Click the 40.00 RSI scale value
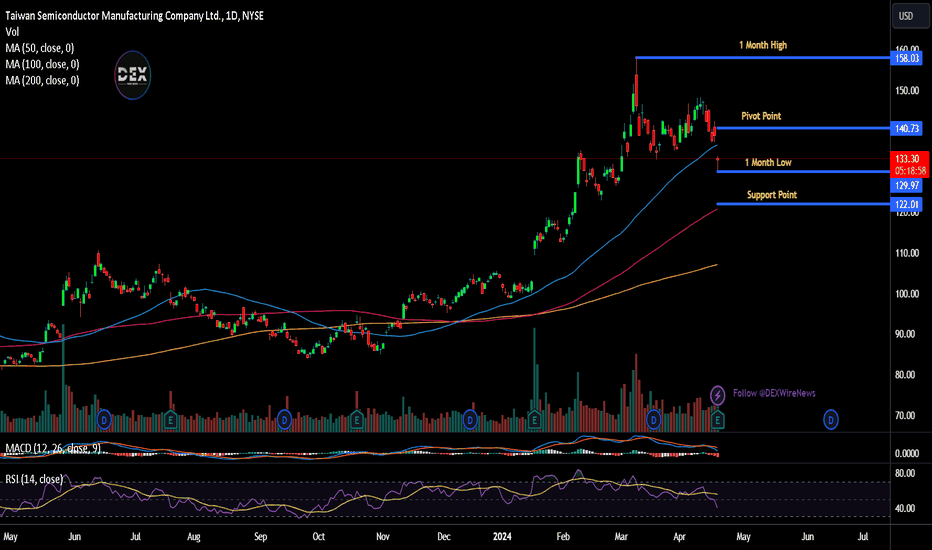Screen dimensions: 932x550 (905, 508)
